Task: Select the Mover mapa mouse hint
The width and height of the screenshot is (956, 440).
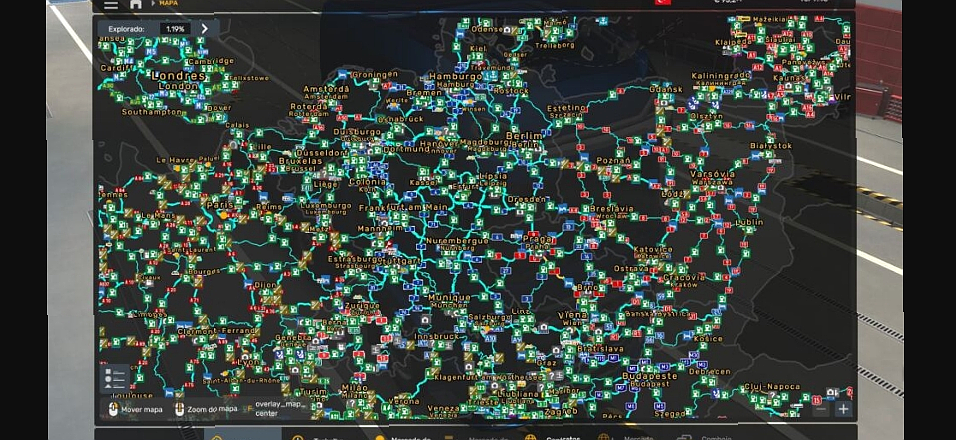Action: (x=135, y=410)
